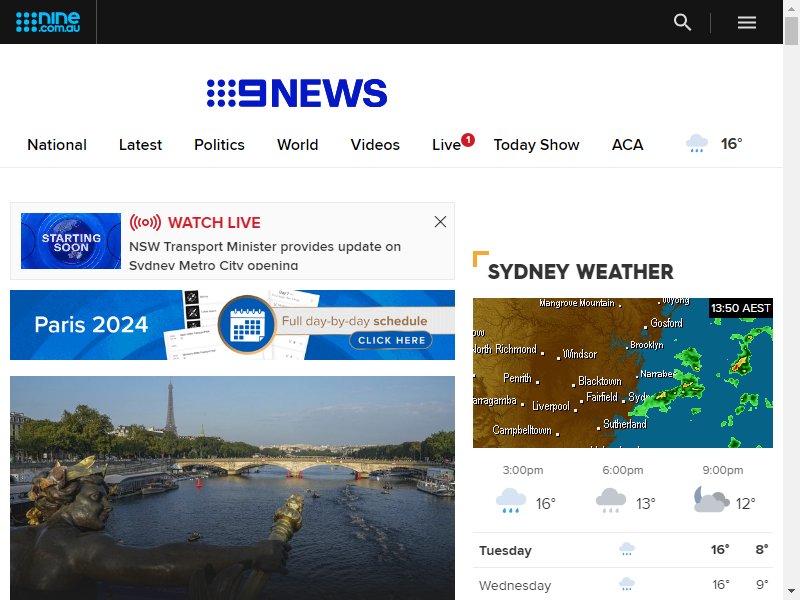This screenshot has width=800, height=600.
Task: Click the Watch Live broadcast signal icon
Action: (145, 222)
